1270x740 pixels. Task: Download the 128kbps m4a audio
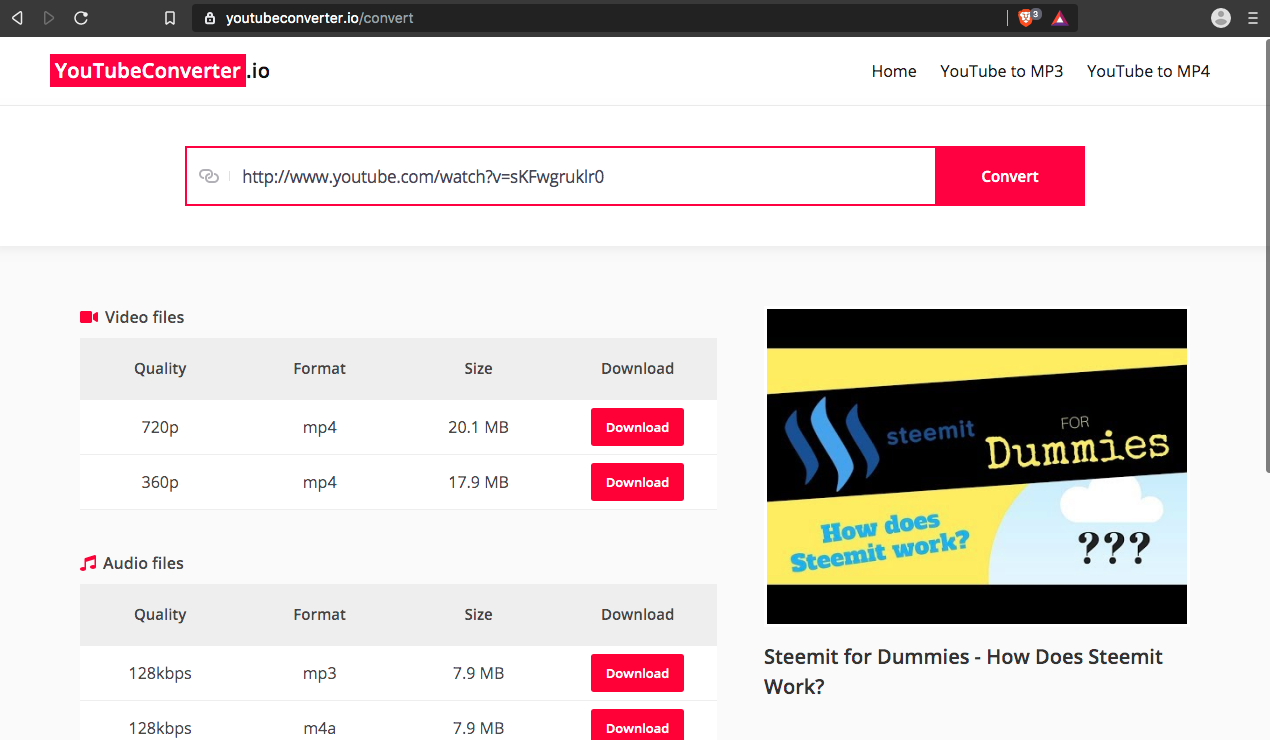coord(637,725)
